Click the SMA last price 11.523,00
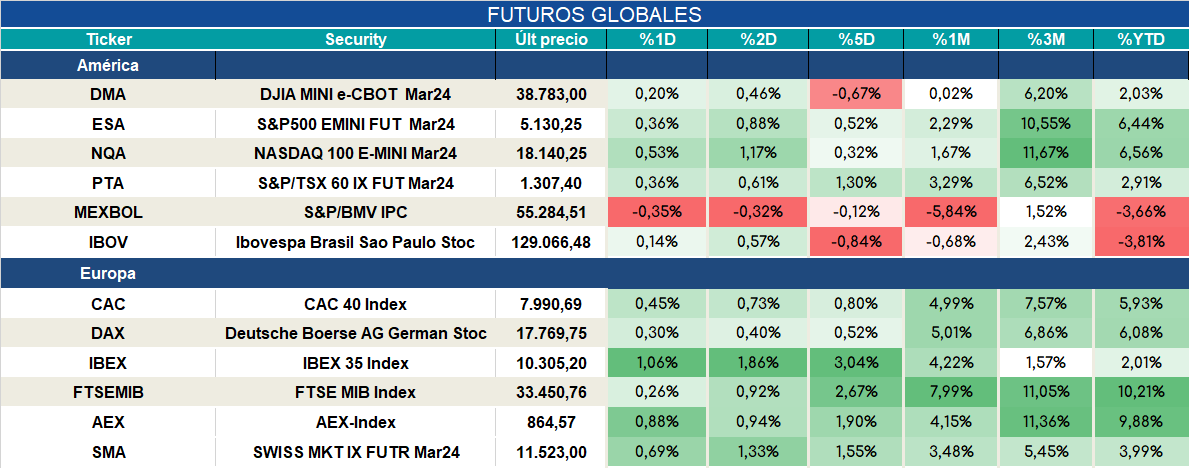Screen dimensions: 1189x468 (x=551, y=453)
